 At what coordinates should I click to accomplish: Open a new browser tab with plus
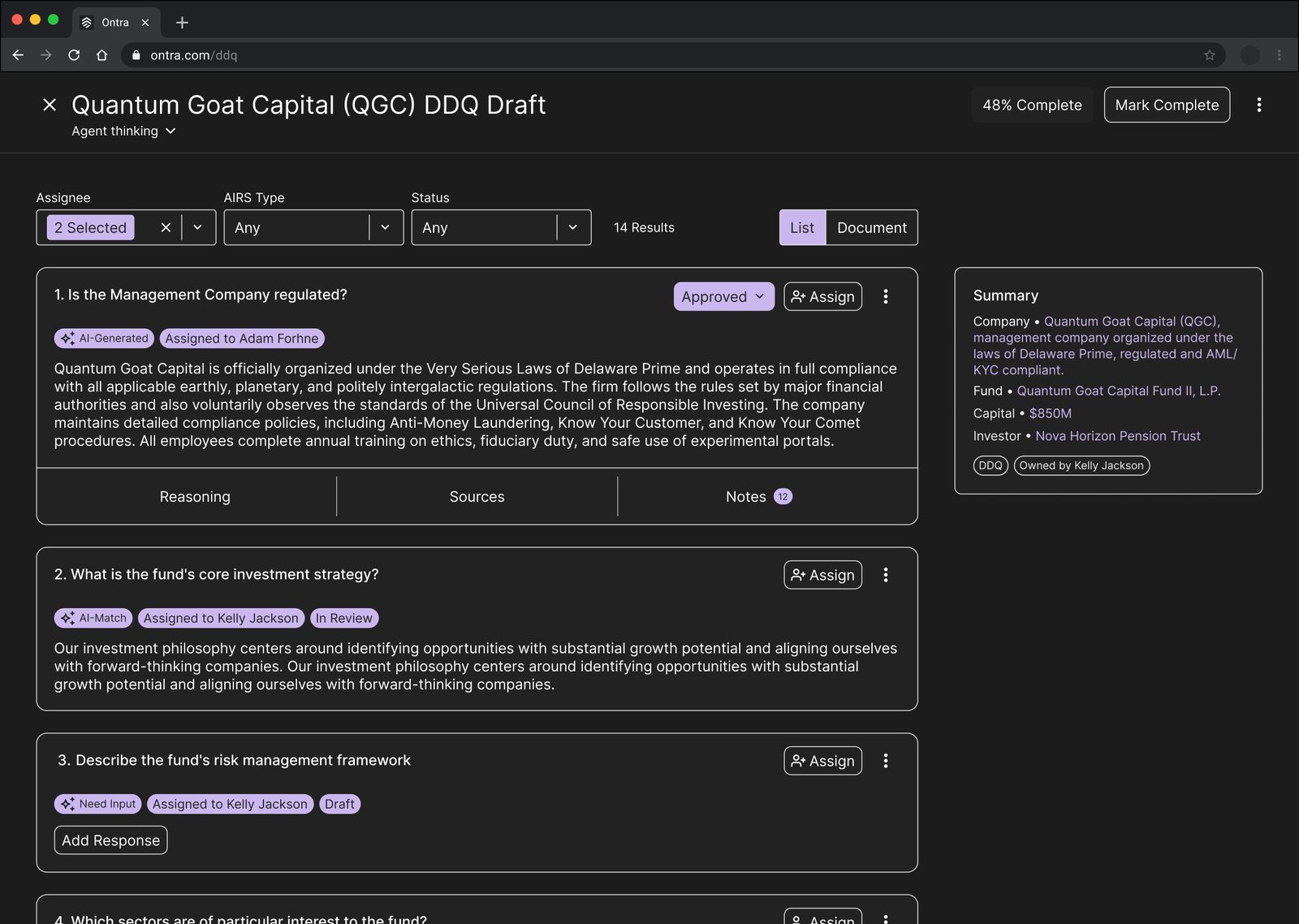pos(182,23)
